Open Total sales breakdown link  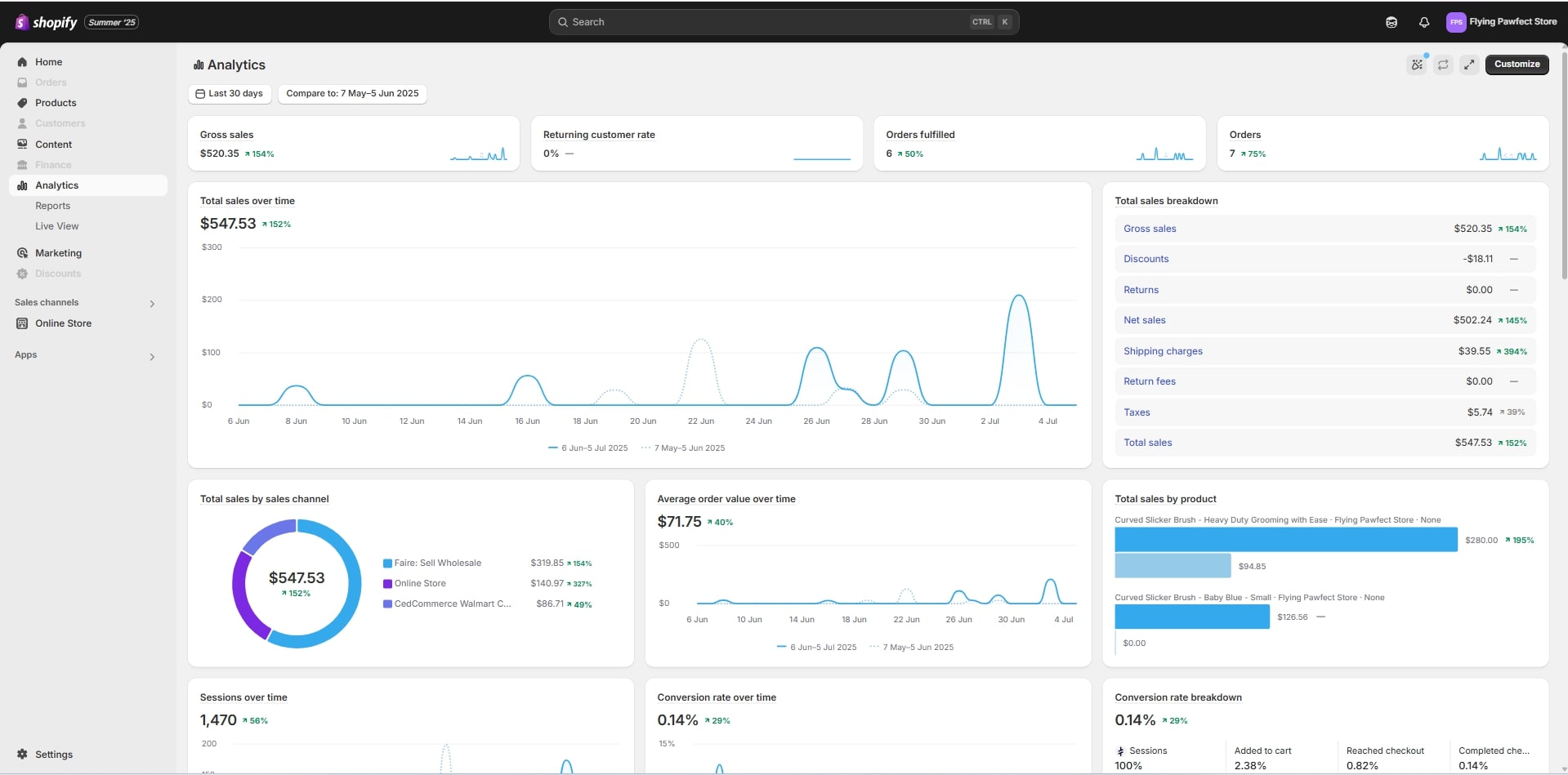click(1147, 443)
